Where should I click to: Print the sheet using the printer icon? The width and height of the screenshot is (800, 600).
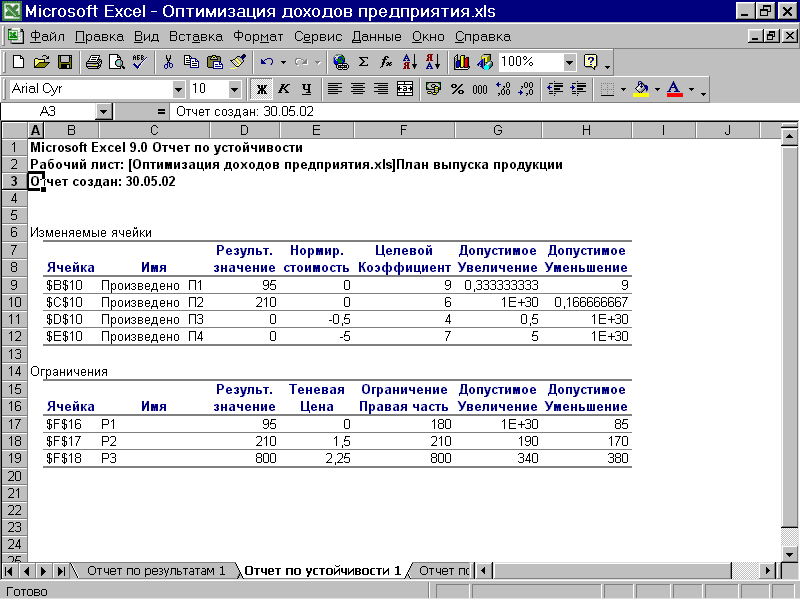[x=94, y=62]
